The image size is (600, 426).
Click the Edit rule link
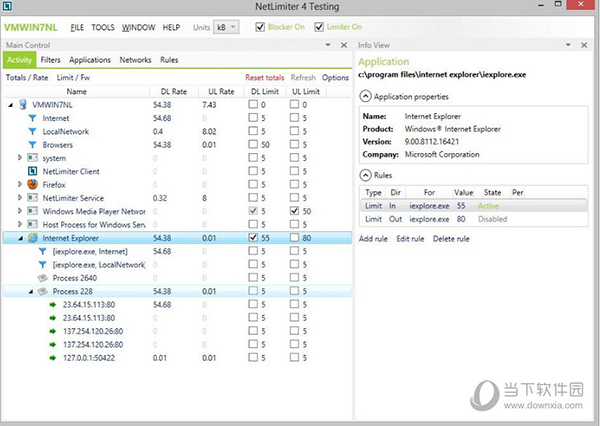click(x=410, y=239)
